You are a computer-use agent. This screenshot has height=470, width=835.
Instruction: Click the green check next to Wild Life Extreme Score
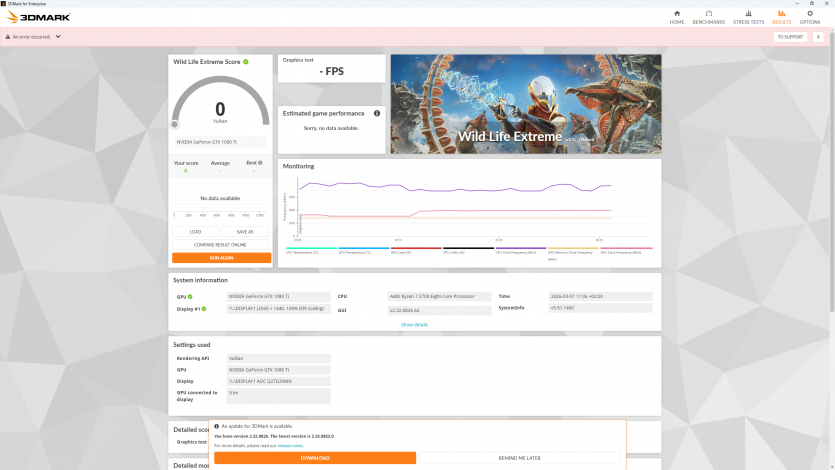(x=246, y=62)
